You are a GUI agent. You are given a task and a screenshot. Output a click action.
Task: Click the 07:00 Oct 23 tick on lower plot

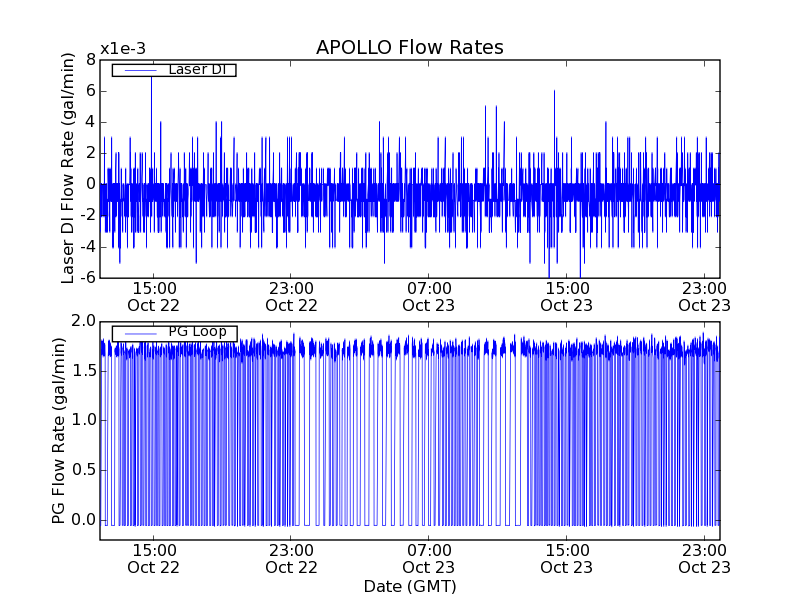coord(429,558)
